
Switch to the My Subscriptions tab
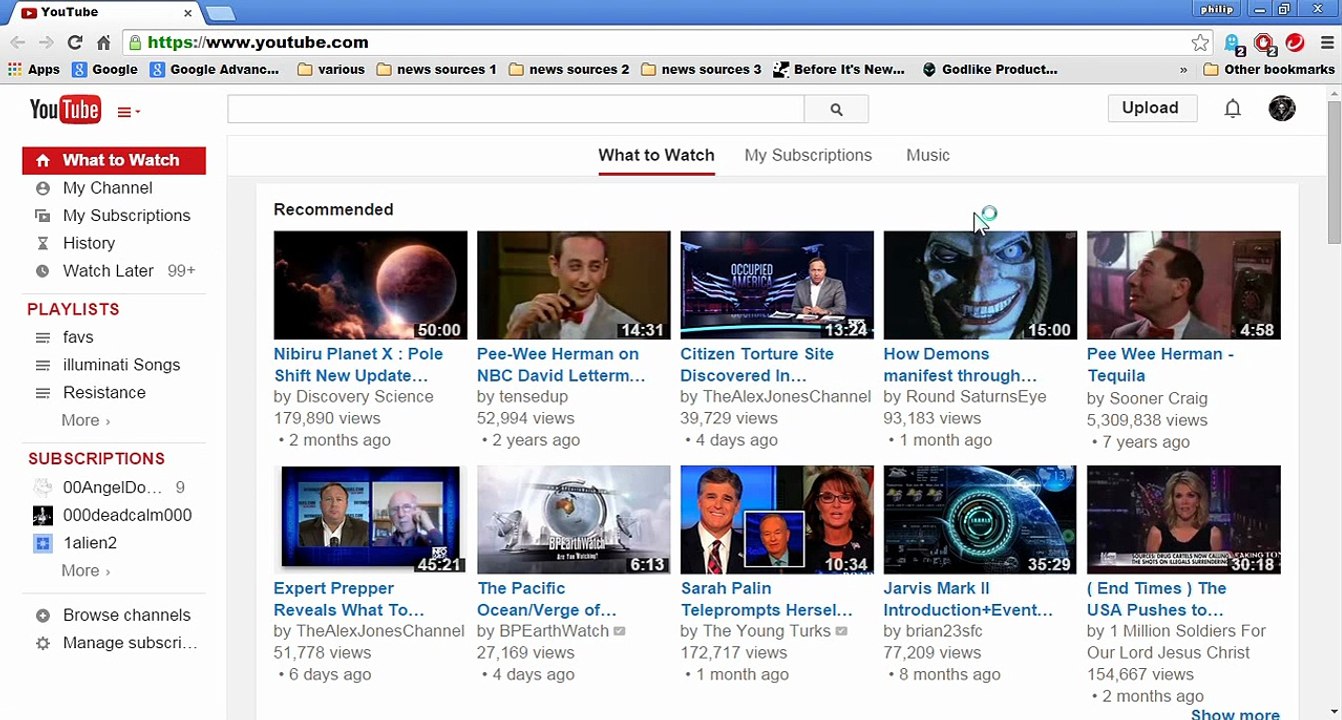(x=808, y=155)
